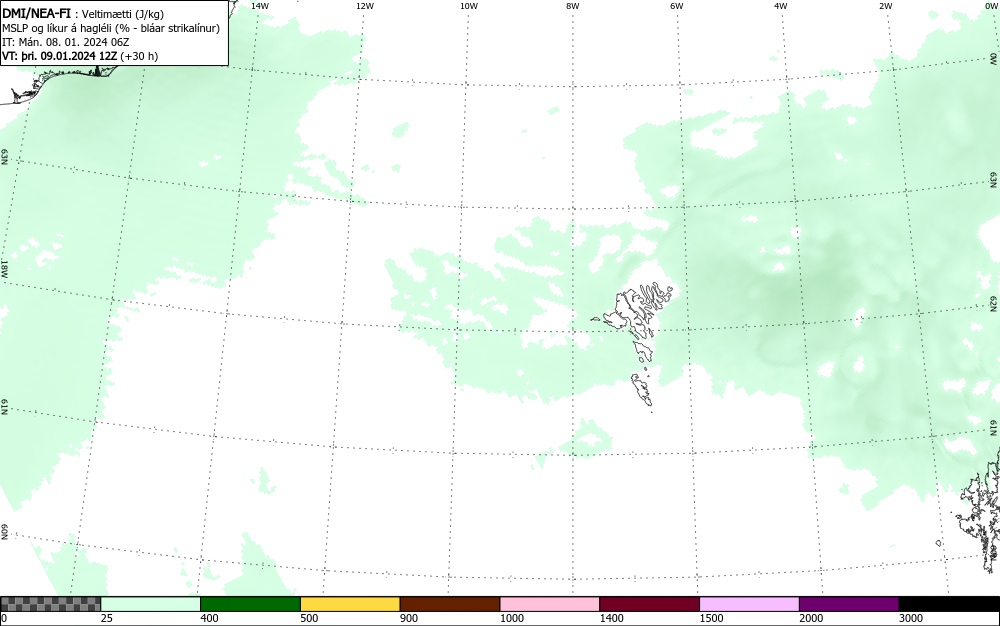Pick the maroon 1400–1500 legend swatch
Image resolution: width=1000 pixels, height=626 pixels.
click(x=649, y=604)
